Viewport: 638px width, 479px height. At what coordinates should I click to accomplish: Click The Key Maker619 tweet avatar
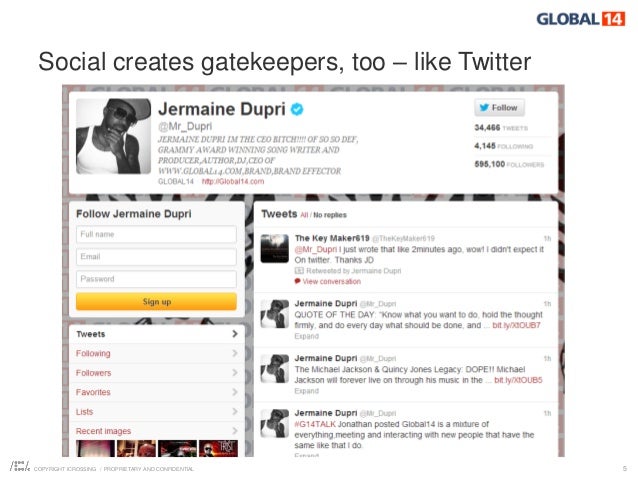[x=275, y=249]
